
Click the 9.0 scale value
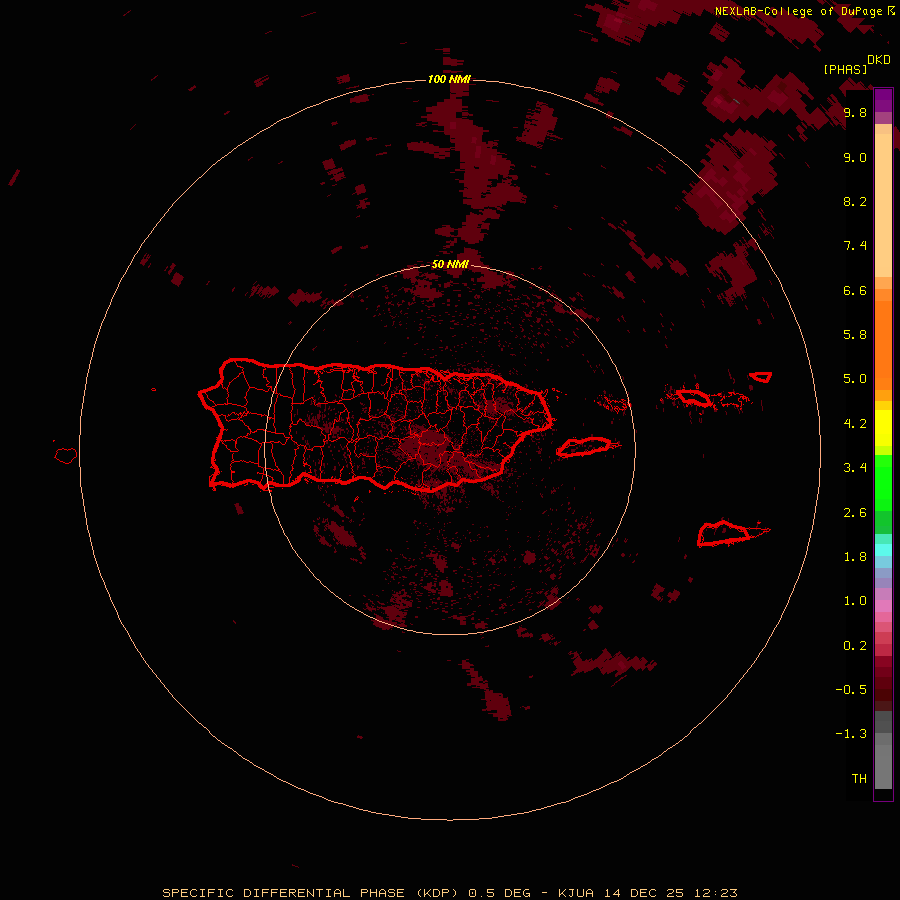tap(855, 157)
